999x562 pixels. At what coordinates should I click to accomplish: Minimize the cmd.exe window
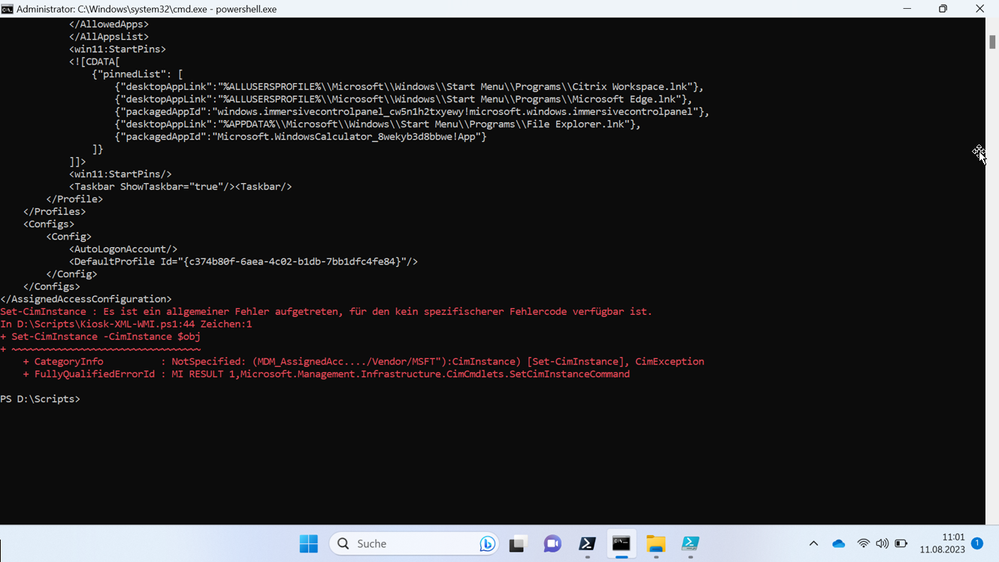tap(907, 9)
